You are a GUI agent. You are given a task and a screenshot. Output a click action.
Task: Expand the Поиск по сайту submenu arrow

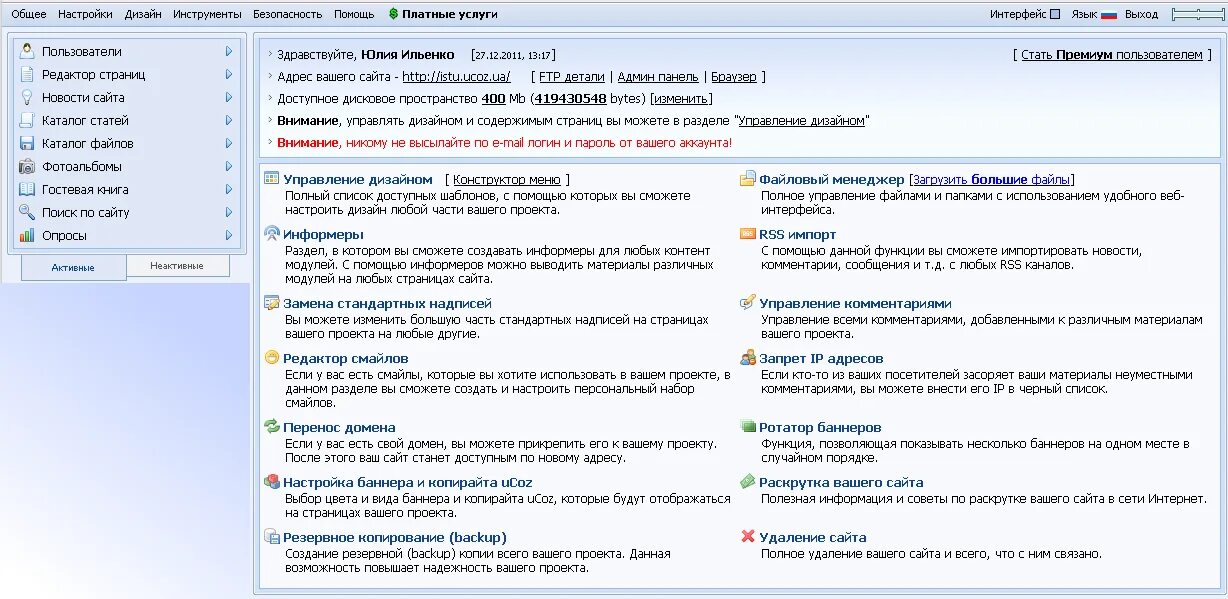[x=229, y=212]
